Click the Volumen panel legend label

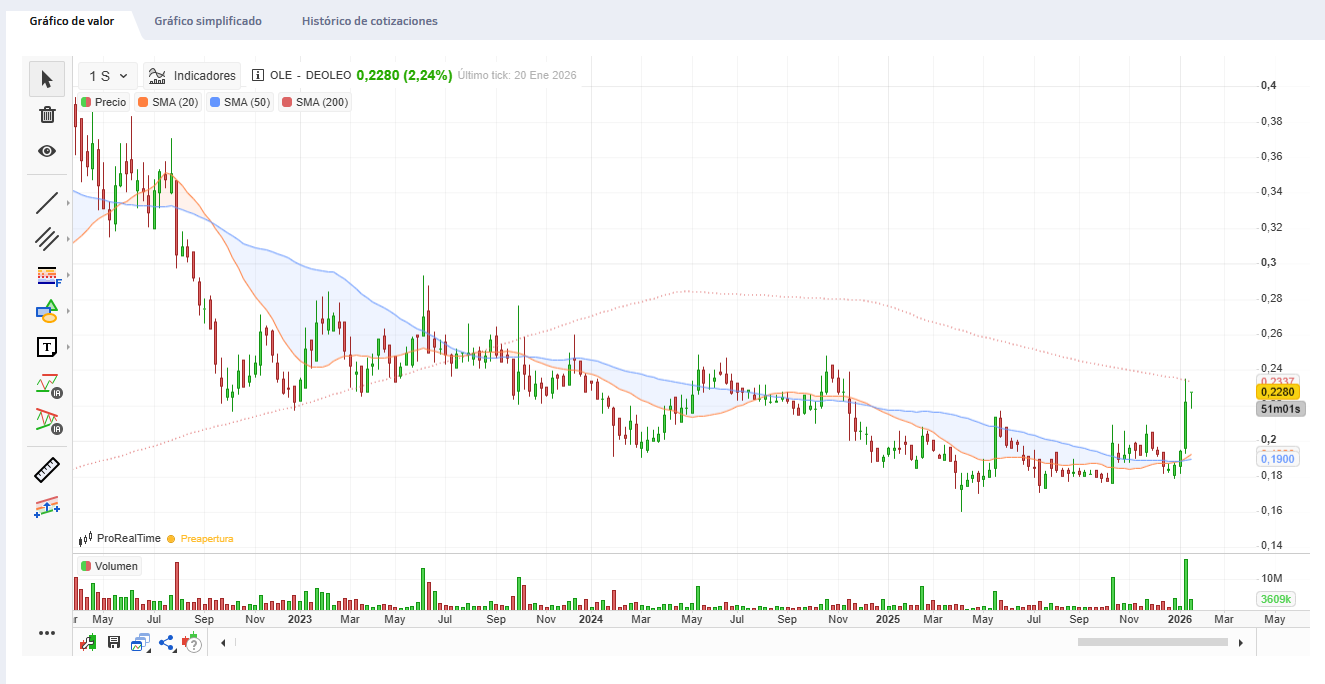click(116, 566)
